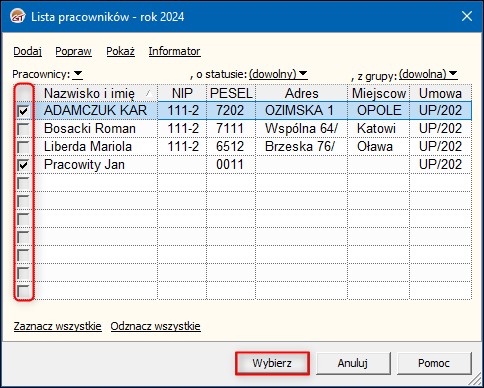Check the Bosacki Roman row checkbox
484x388 pixels.
(23, 129)
